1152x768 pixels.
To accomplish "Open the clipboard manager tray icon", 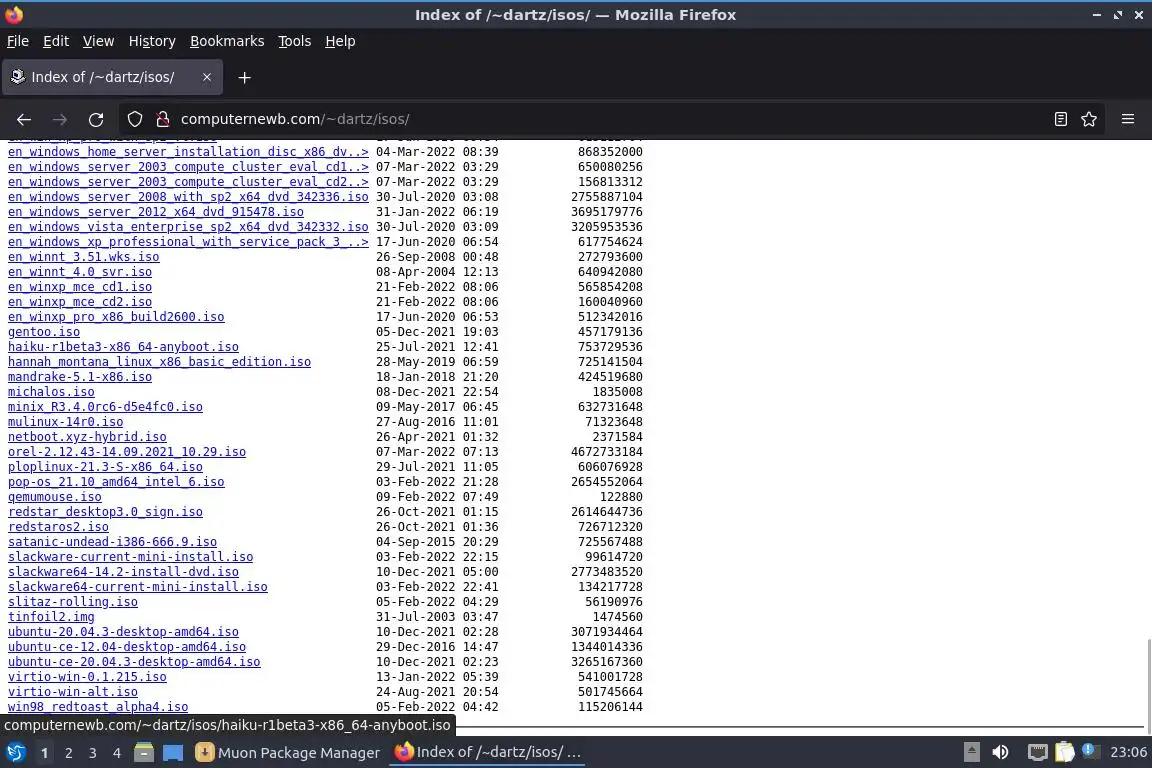I will (1065, 753).
